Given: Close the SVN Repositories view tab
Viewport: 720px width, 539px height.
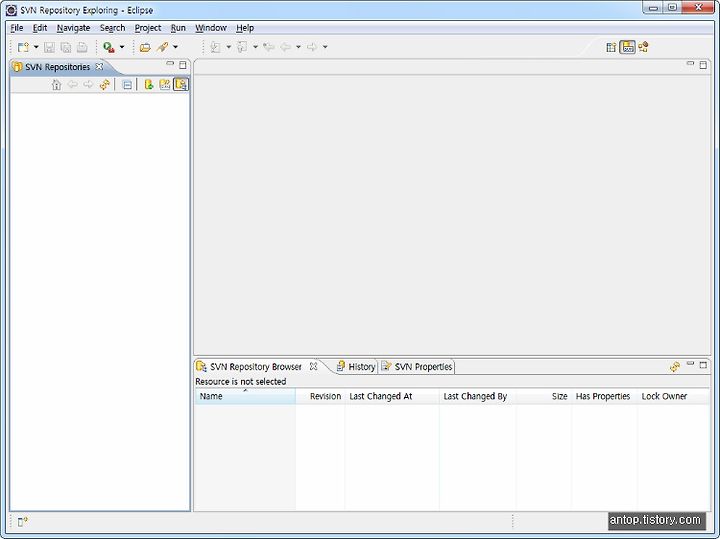Looking at the screenshot, I should tap(99, 67).
